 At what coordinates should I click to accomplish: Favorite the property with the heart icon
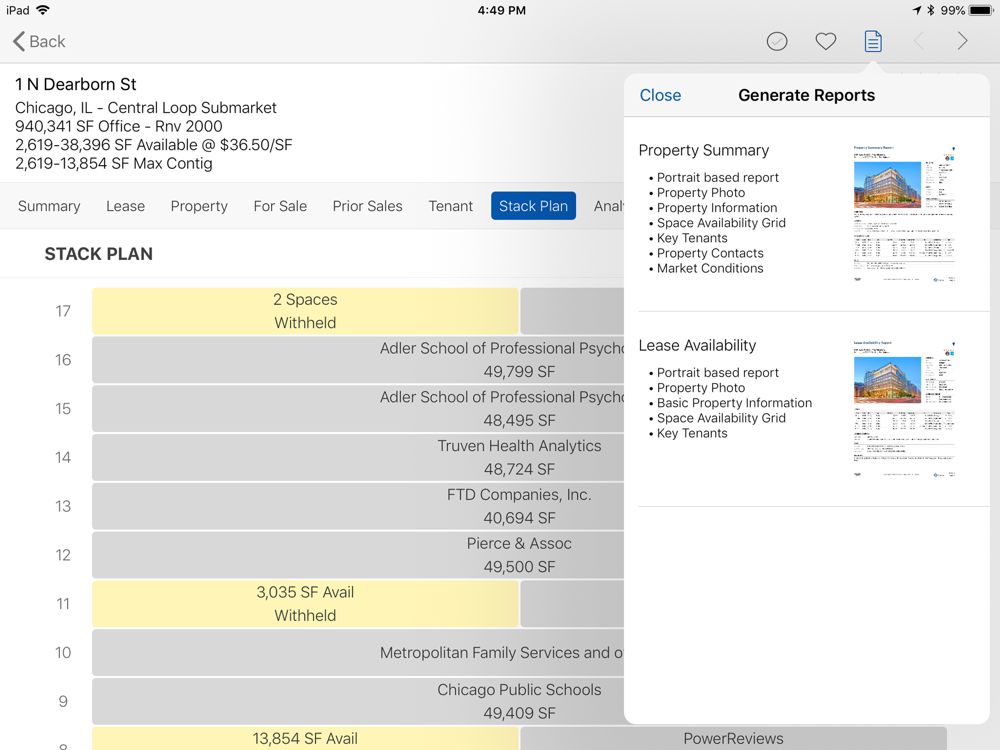click(825, 41)
